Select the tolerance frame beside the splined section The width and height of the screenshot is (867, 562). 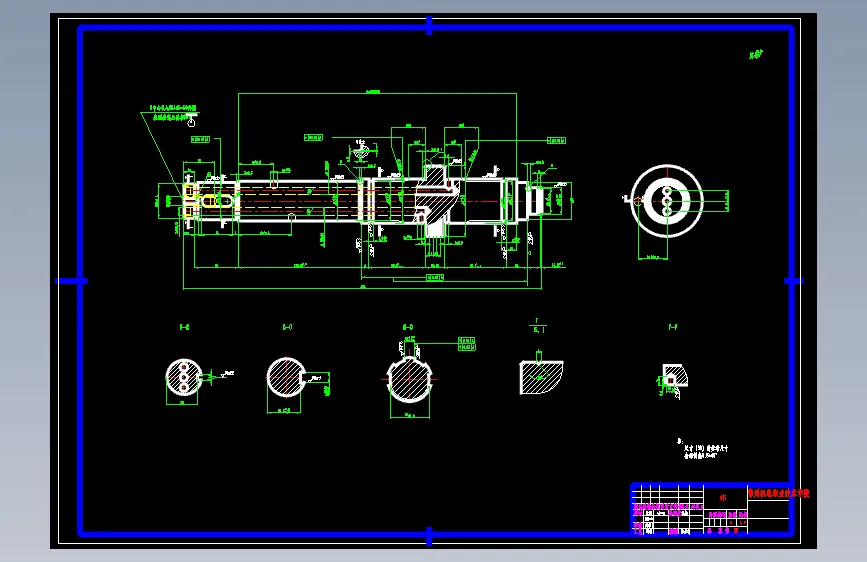pos(467,344)
